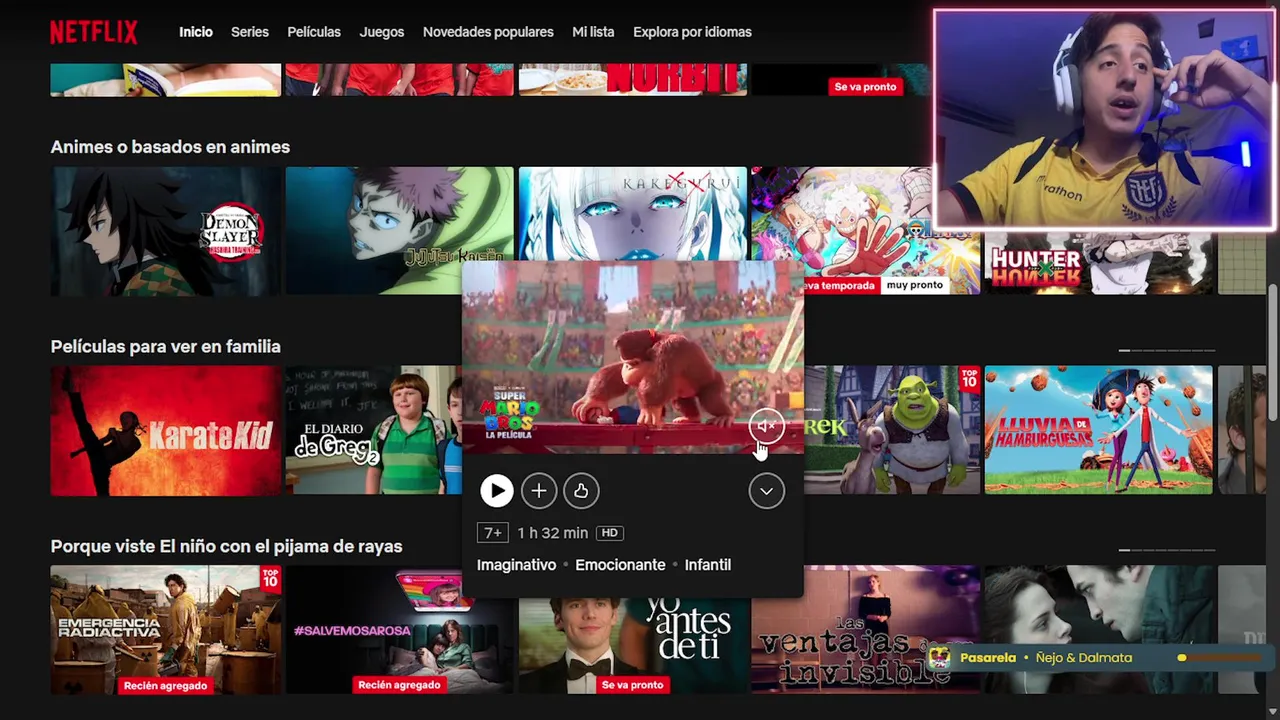The width and height of the screenshot is (1280, 720).
Task: Open the Karate Kid movie thumbnail
Action: tap(166, 430)
